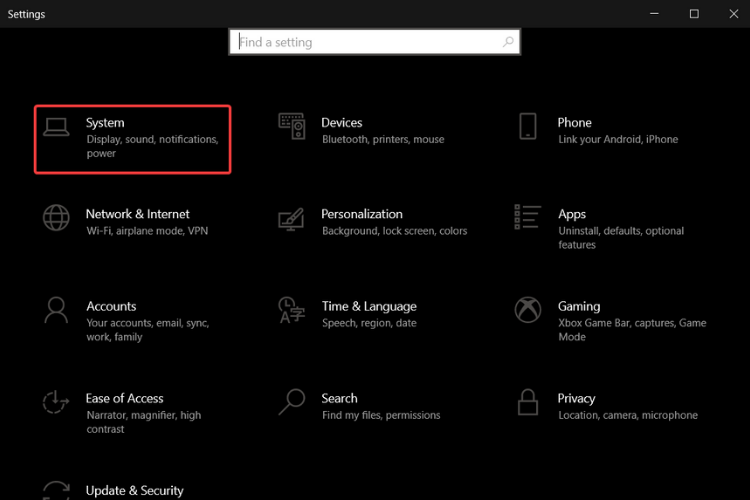Go to Personalization settings text
The height and width of the screenshot is (500, 750).
click(x=362, y=214)
